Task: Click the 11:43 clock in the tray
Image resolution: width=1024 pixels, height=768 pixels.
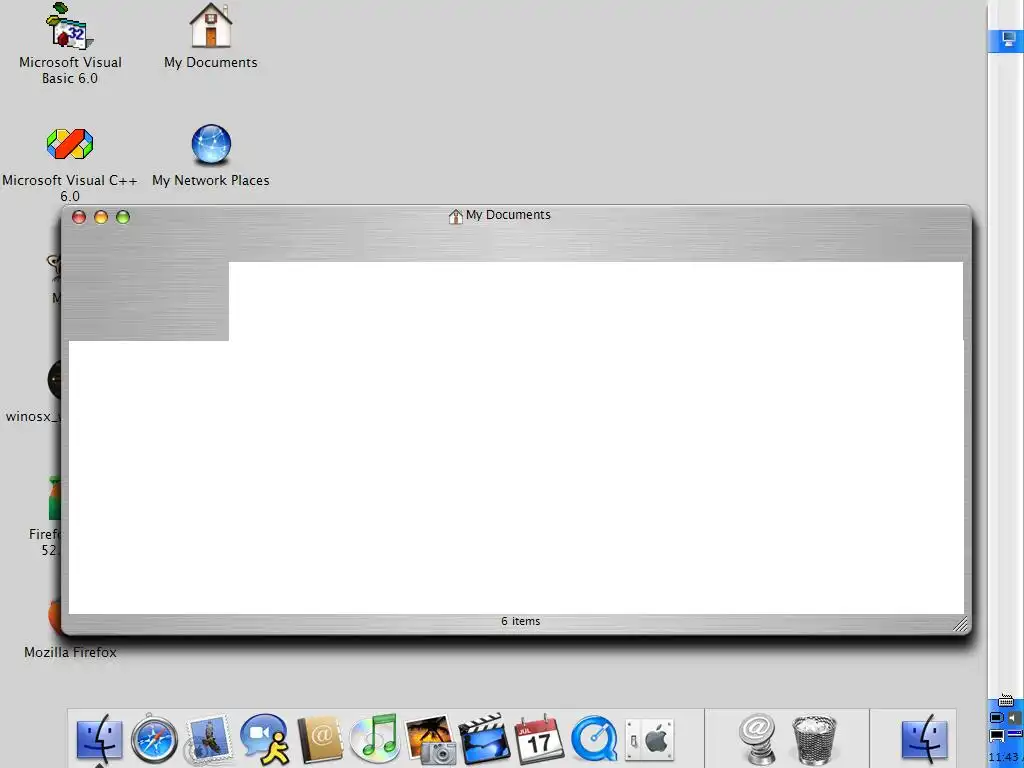Action: tap(1004, 758)
